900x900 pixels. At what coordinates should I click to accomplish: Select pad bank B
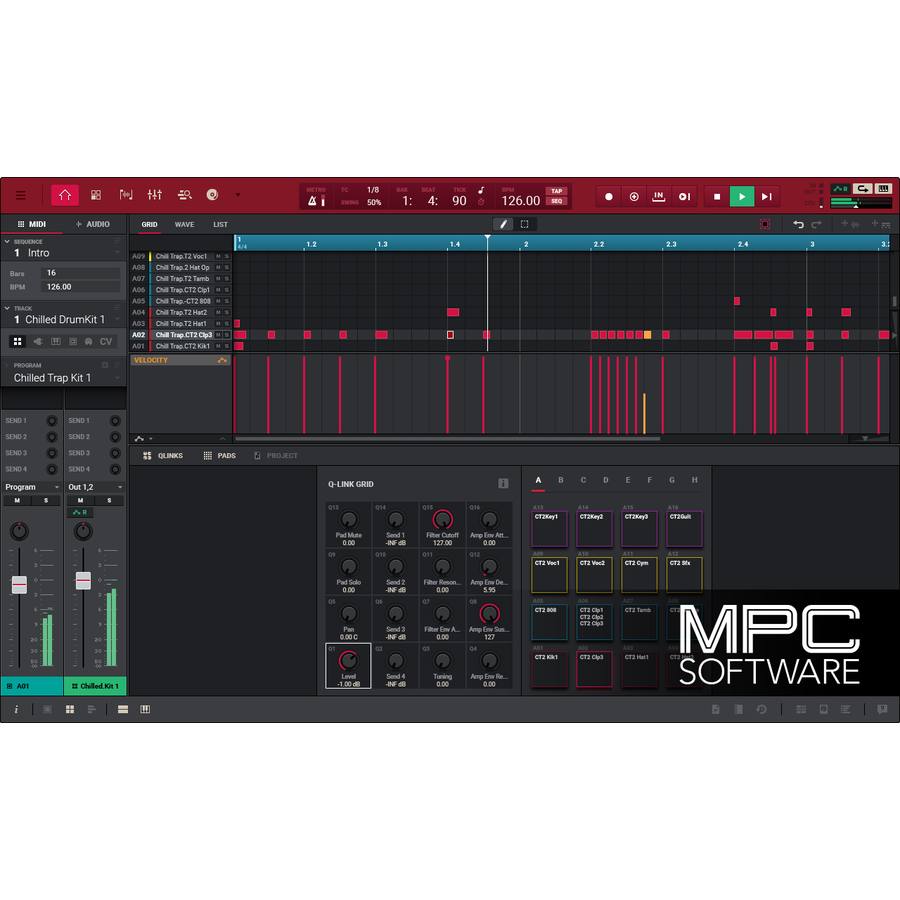click(x=561, y=480)
